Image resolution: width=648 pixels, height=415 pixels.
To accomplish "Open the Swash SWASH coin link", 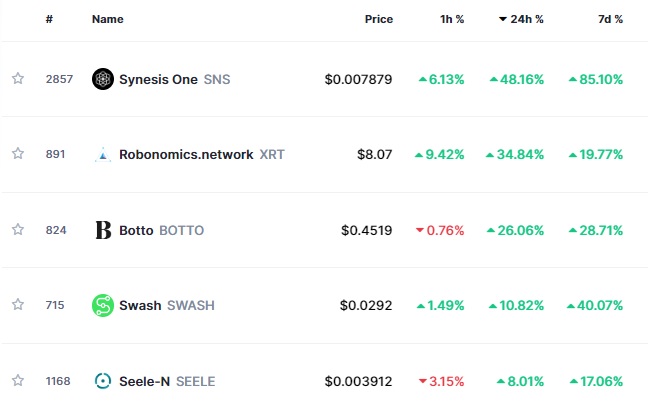I will click(167, 305).
